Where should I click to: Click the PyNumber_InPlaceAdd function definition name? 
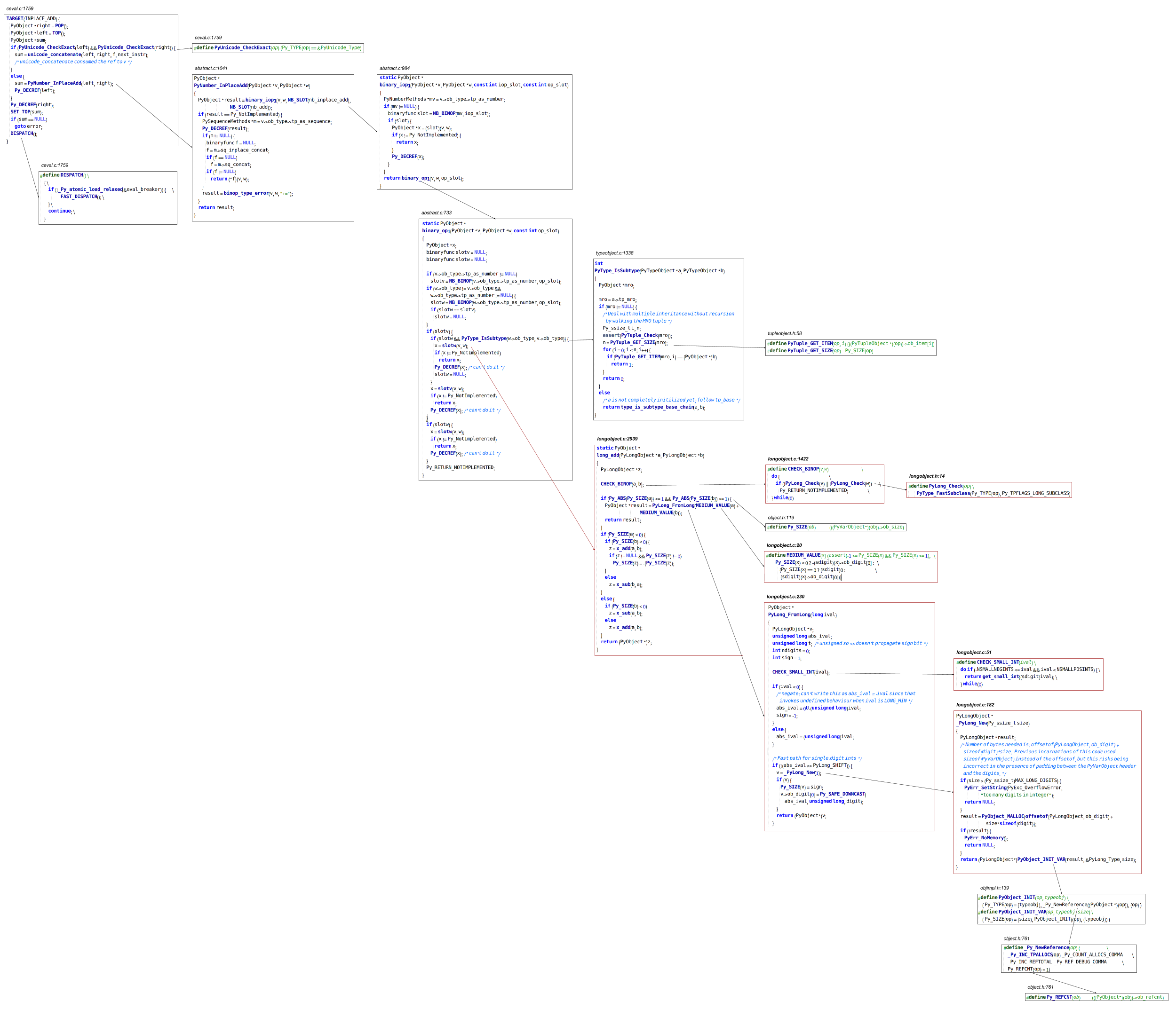click(220, 86)
